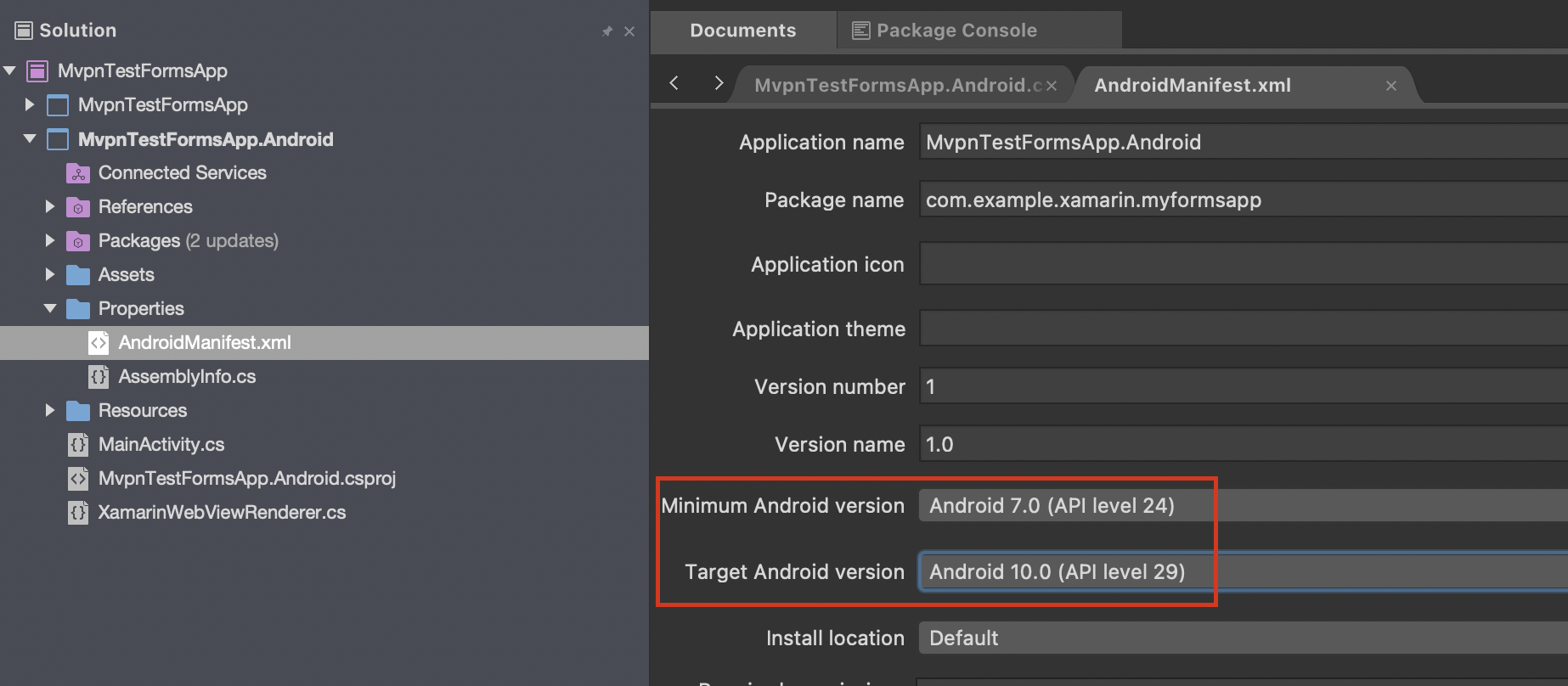Go to previous document tab arrow
This screenshot has height=686, width=1568.
tap(674, 83)
